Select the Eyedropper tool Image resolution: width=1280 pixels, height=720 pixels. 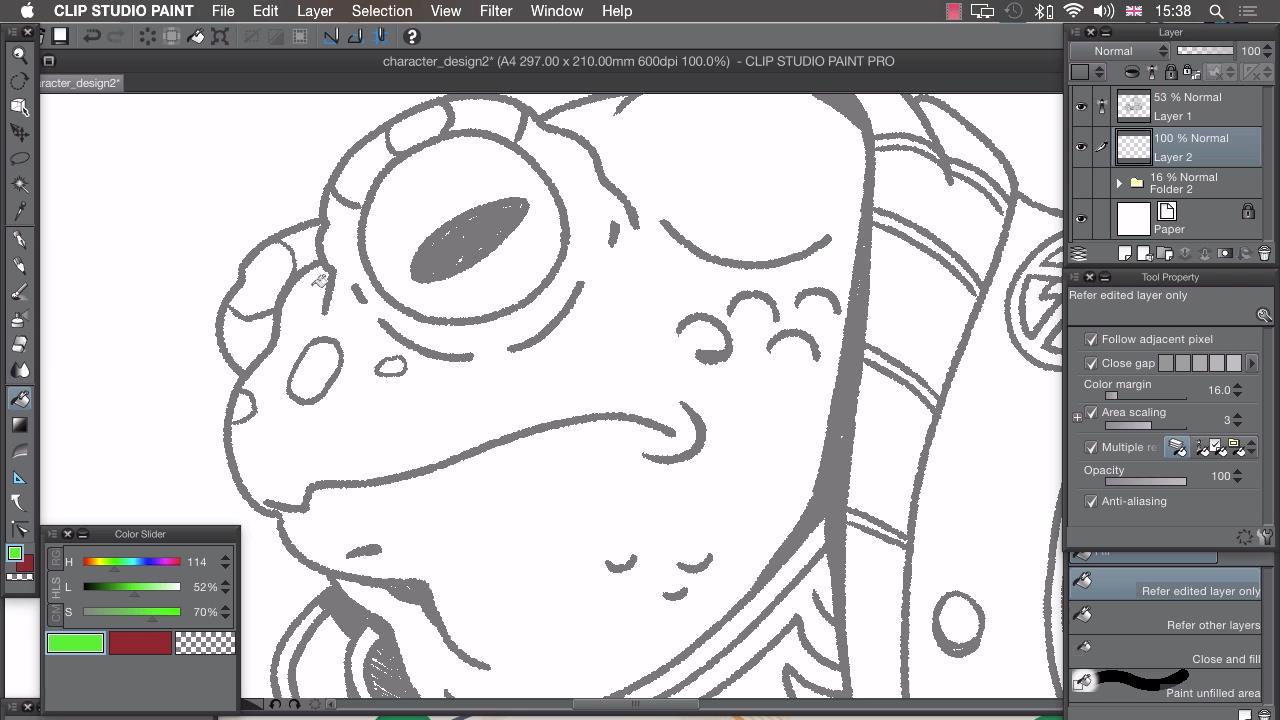pyautogui.click(x=19, y=211)
